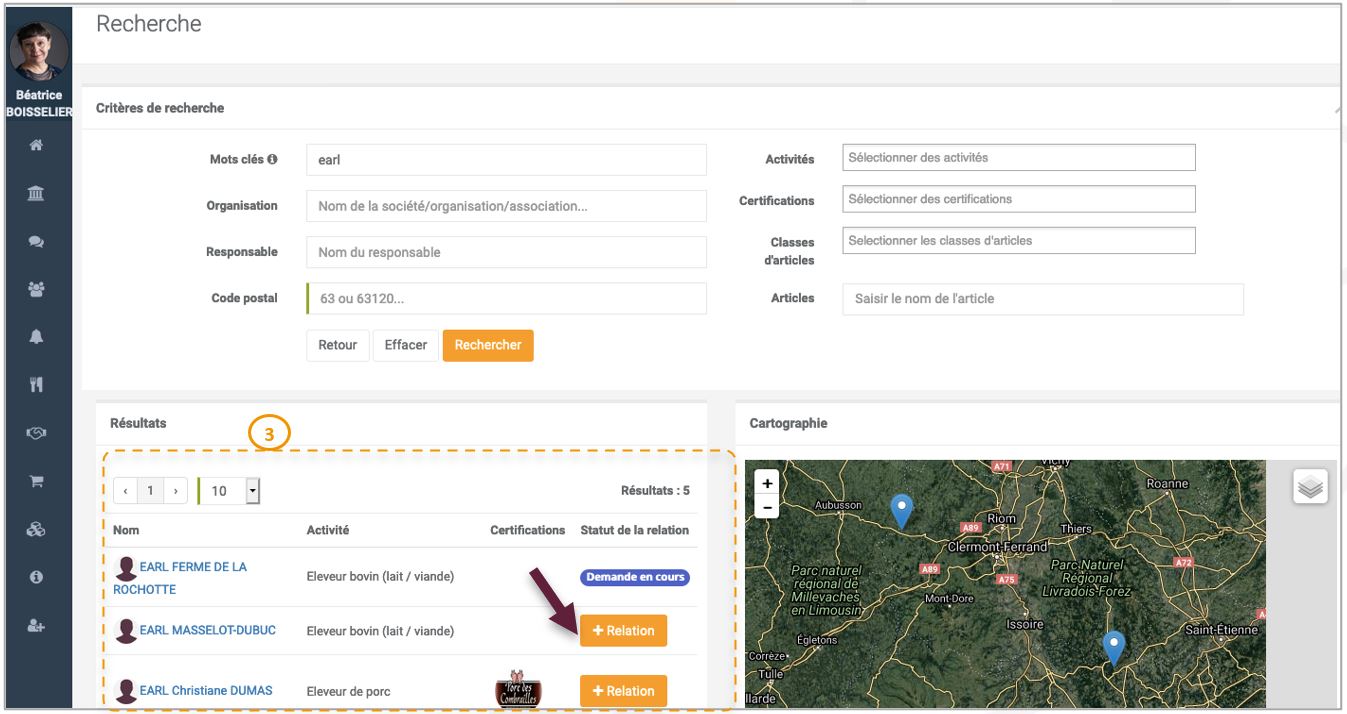Click the Retour button
The height and width of the screenshot is (714, 1347).
click(x=338, y=345)
